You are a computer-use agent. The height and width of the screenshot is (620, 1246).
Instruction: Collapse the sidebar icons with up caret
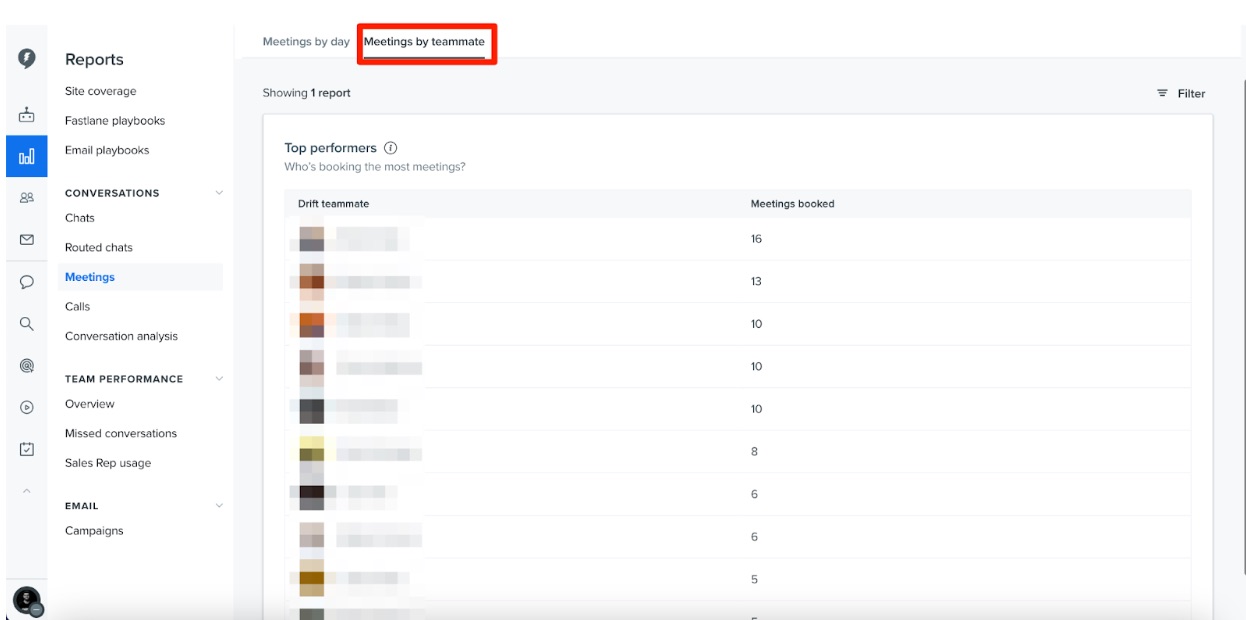tap(27, 490)
